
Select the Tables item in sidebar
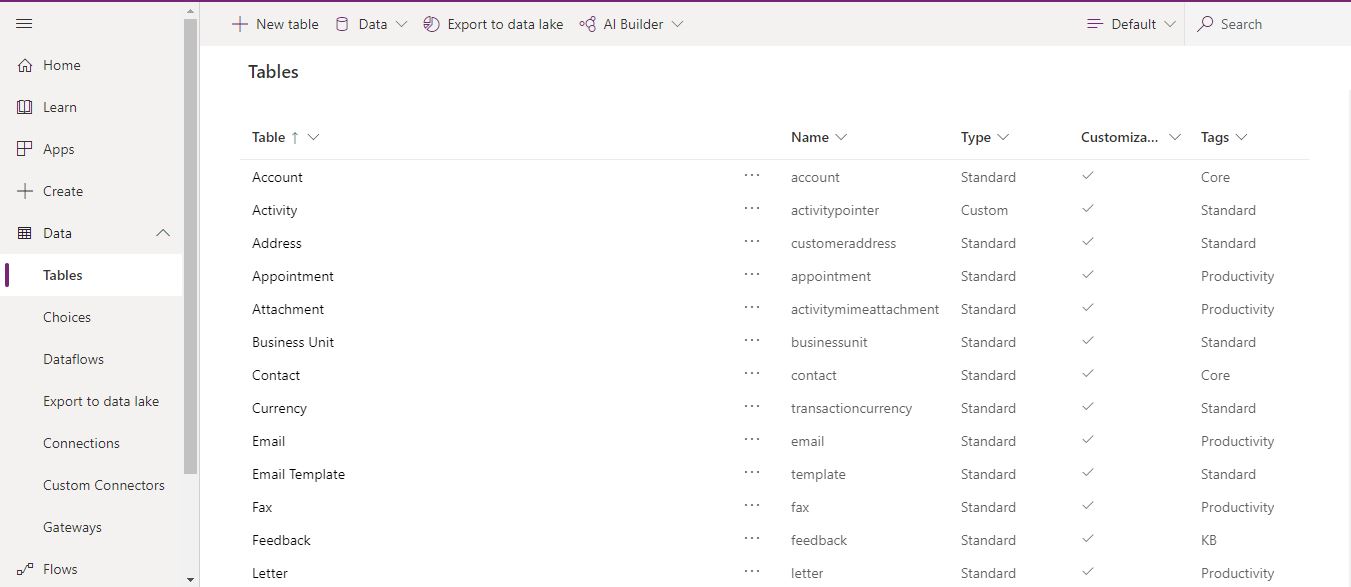click(x=62, y=274)
